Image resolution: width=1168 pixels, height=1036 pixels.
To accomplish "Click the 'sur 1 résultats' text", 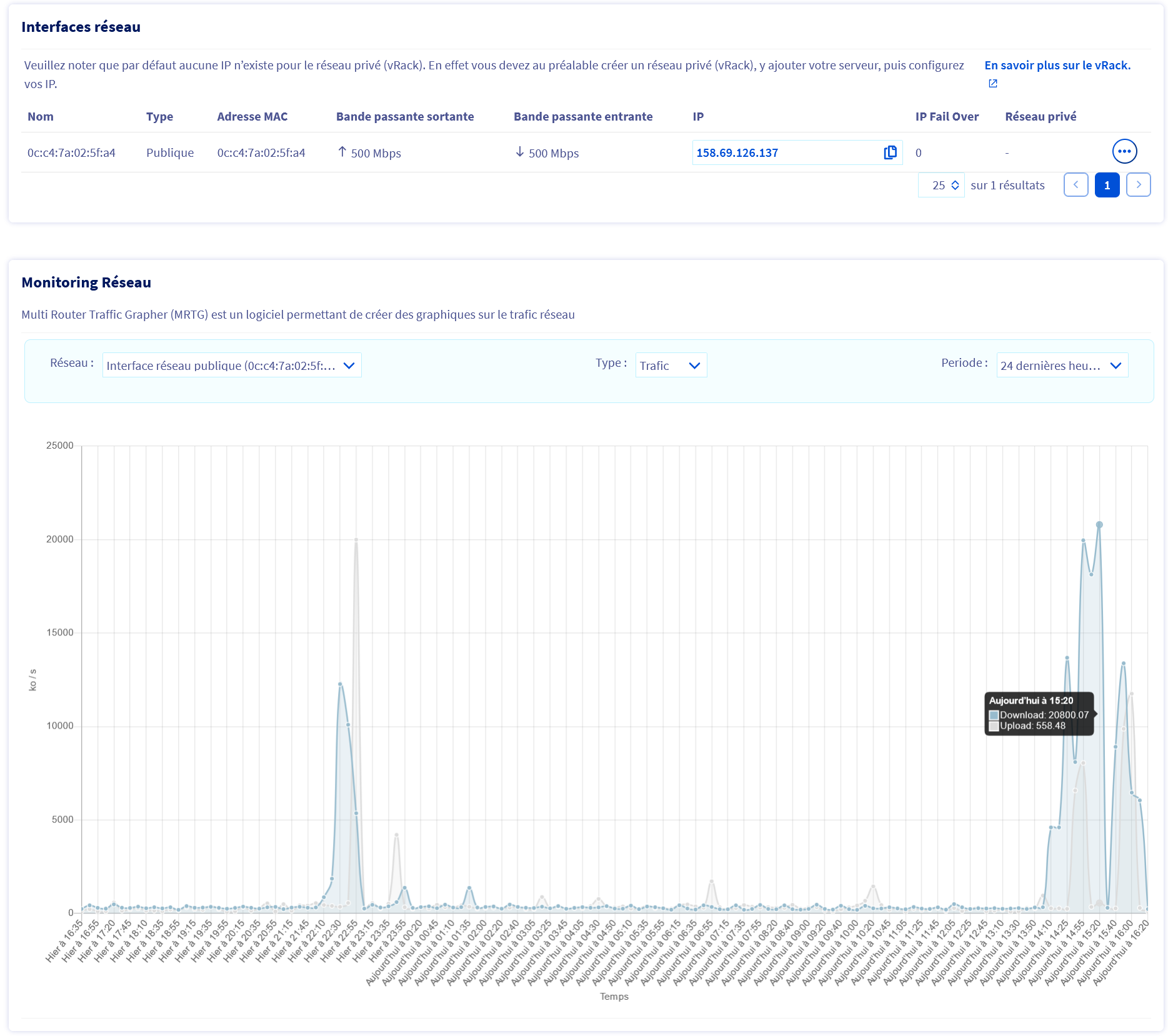I will [x=1007, y=186].
